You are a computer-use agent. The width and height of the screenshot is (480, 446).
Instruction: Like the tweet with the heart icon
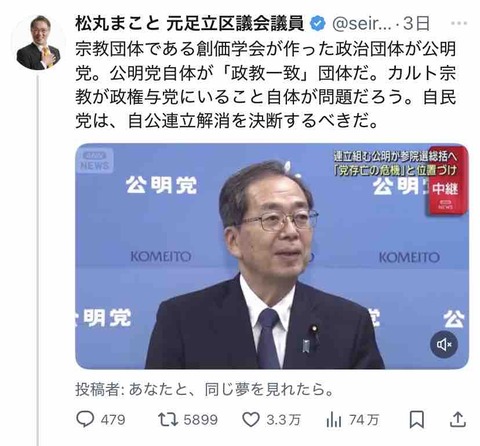pyautogui.click(x=251, y=419)
